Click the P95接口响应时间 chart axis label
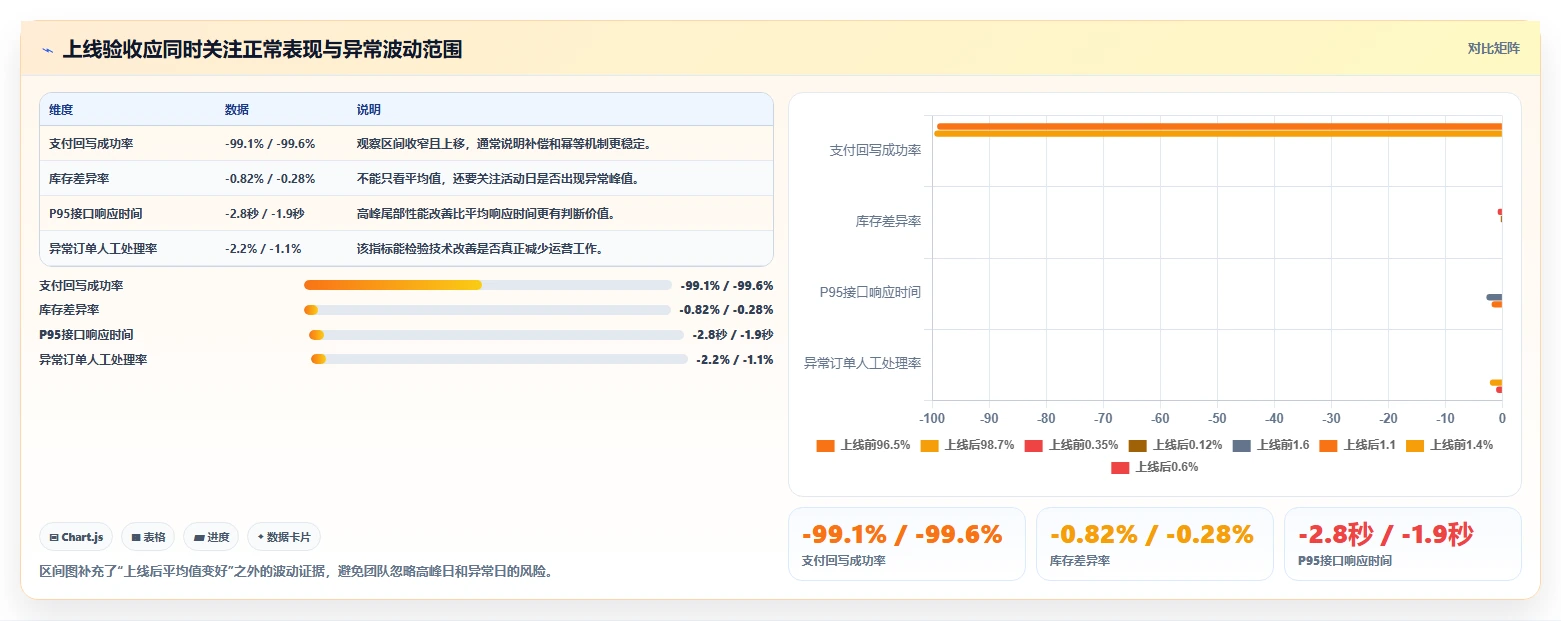The width and height of the screenshot is (1561, 621). 870,292
